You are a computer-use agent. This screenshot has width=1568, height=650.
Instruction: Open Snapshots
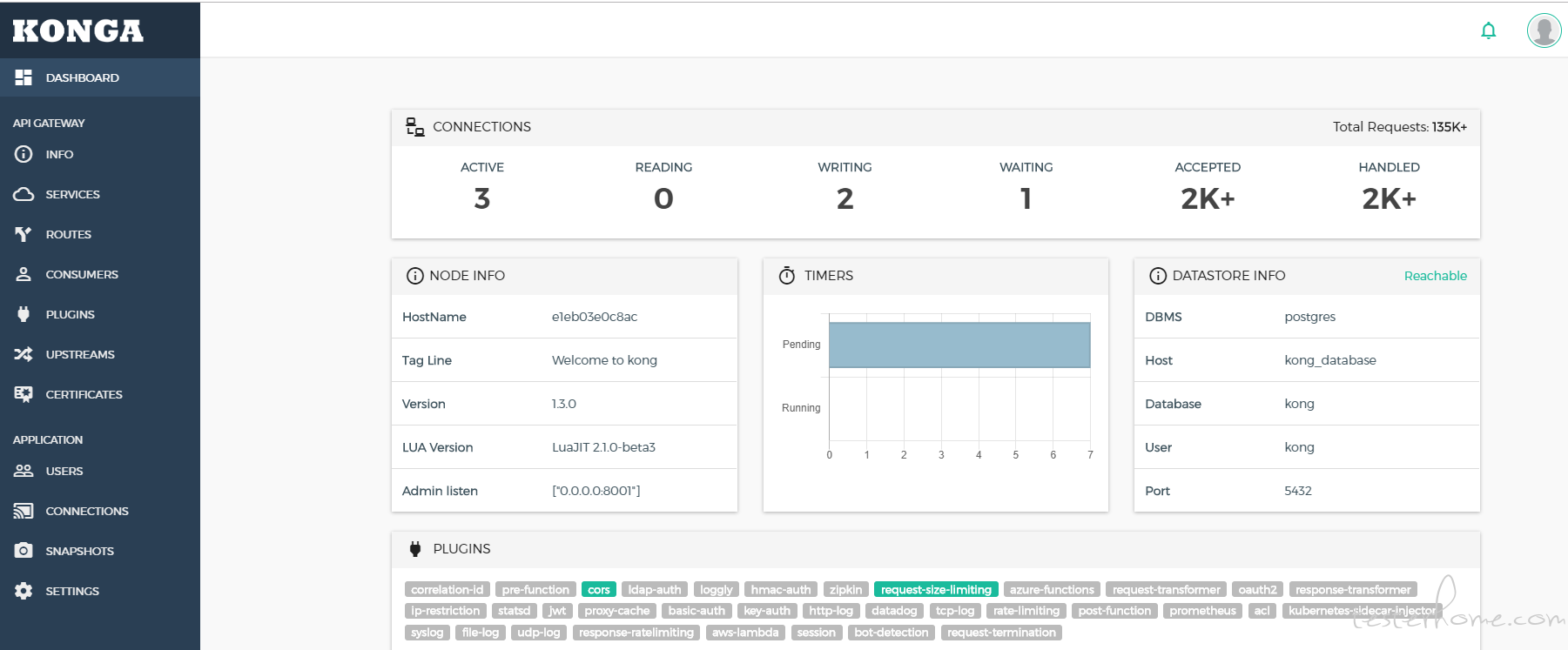tap(100, 551)
